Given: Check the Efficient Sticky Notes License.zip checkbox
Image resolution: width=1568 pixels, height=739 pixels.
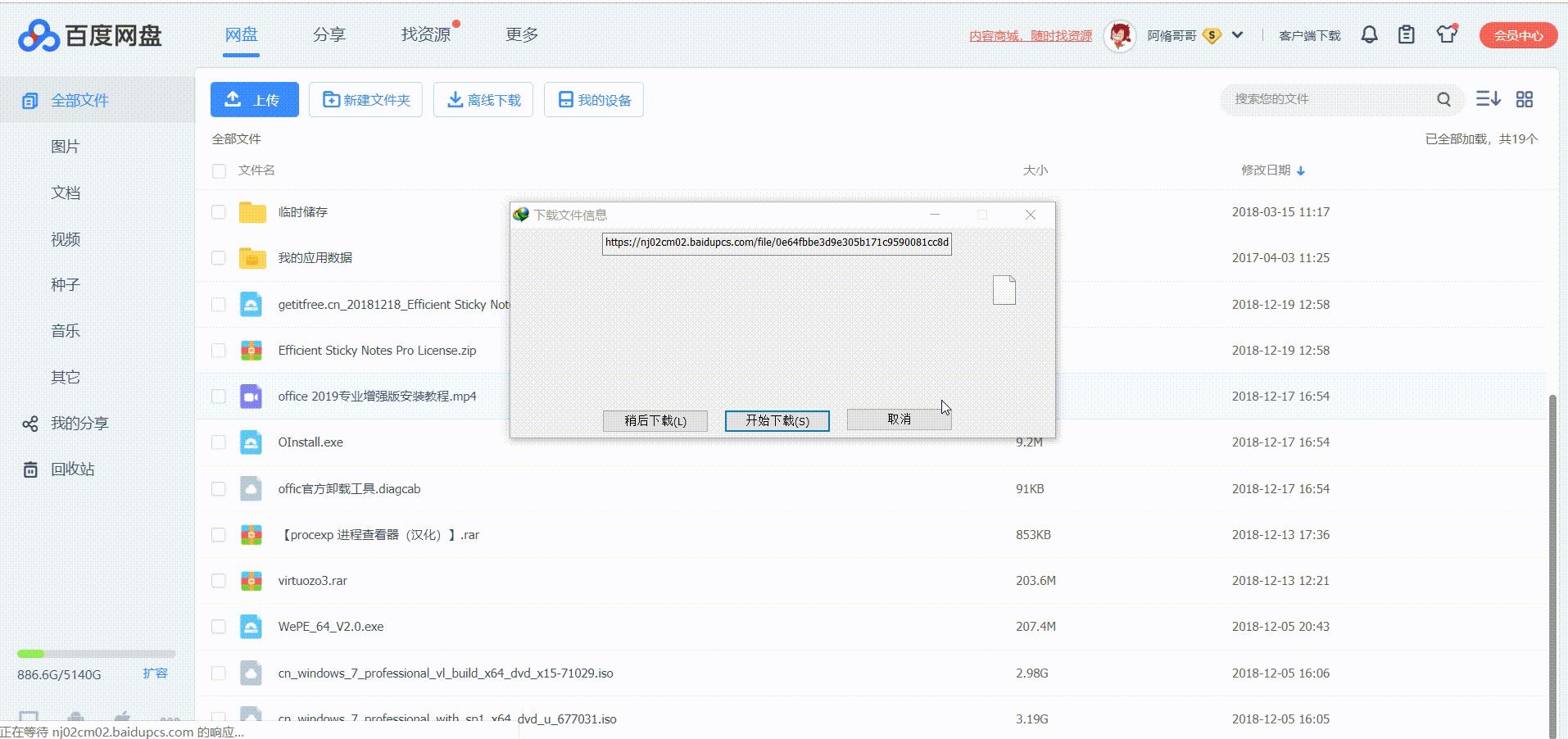Looking at the screenshot, I should pos(219,351).
